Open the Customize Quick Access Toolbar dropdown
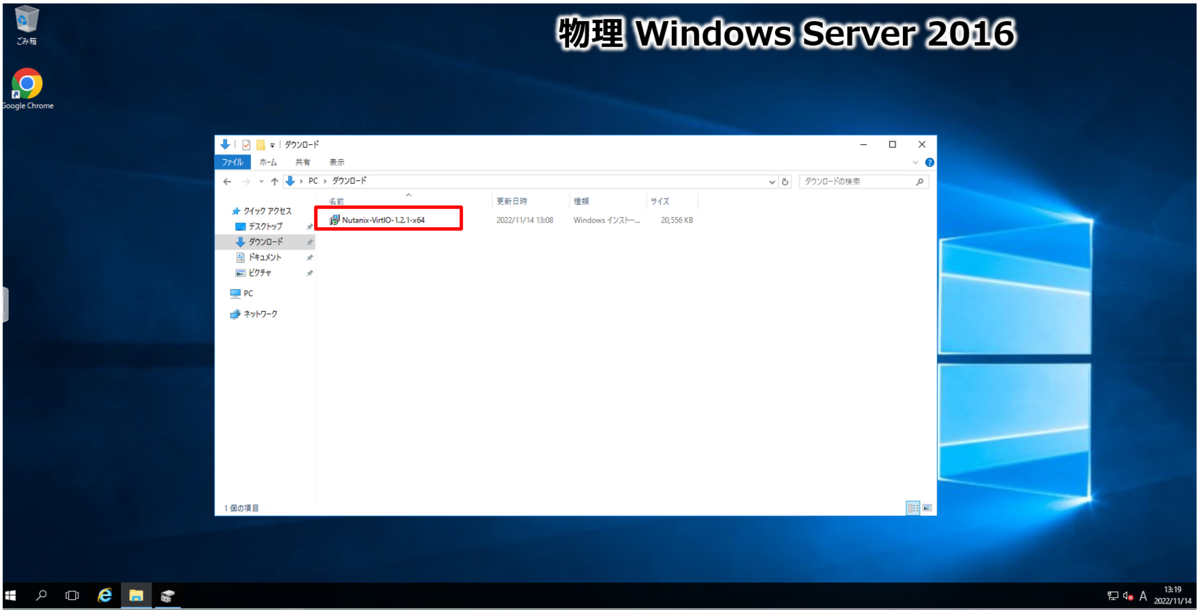 272,145
